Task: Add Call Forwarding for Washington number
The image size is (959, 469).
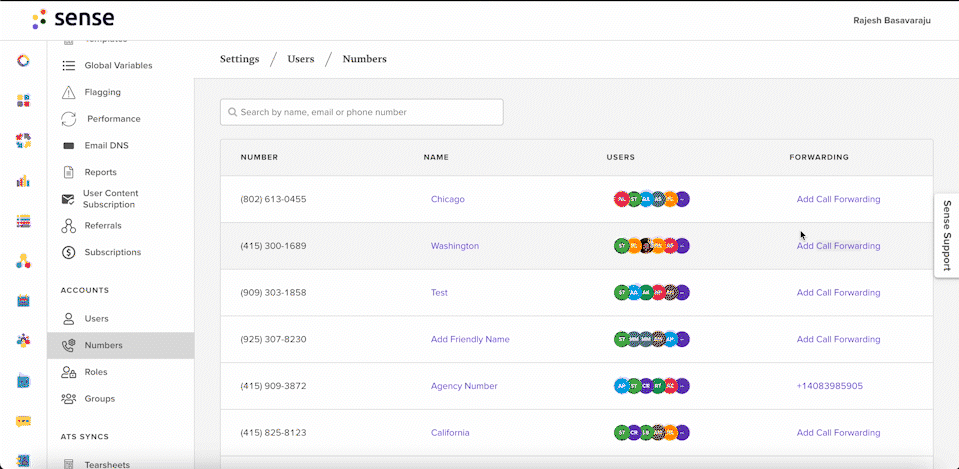Action: [x=839, y=246]
